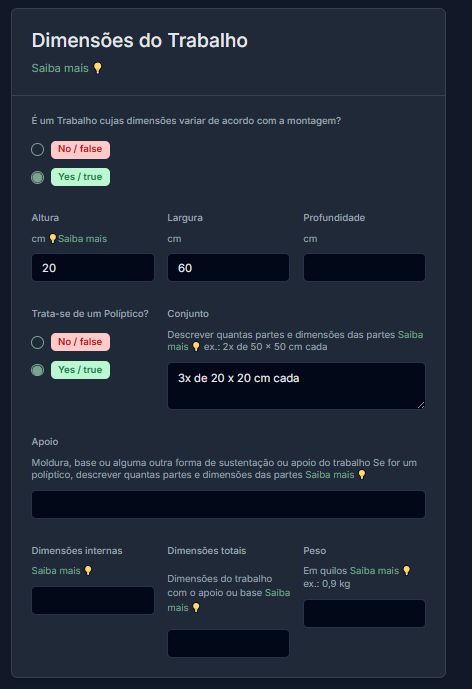Open Saiba mais link in Peso section
This screenshot has width=472, height=689.
tap(374, 570)
